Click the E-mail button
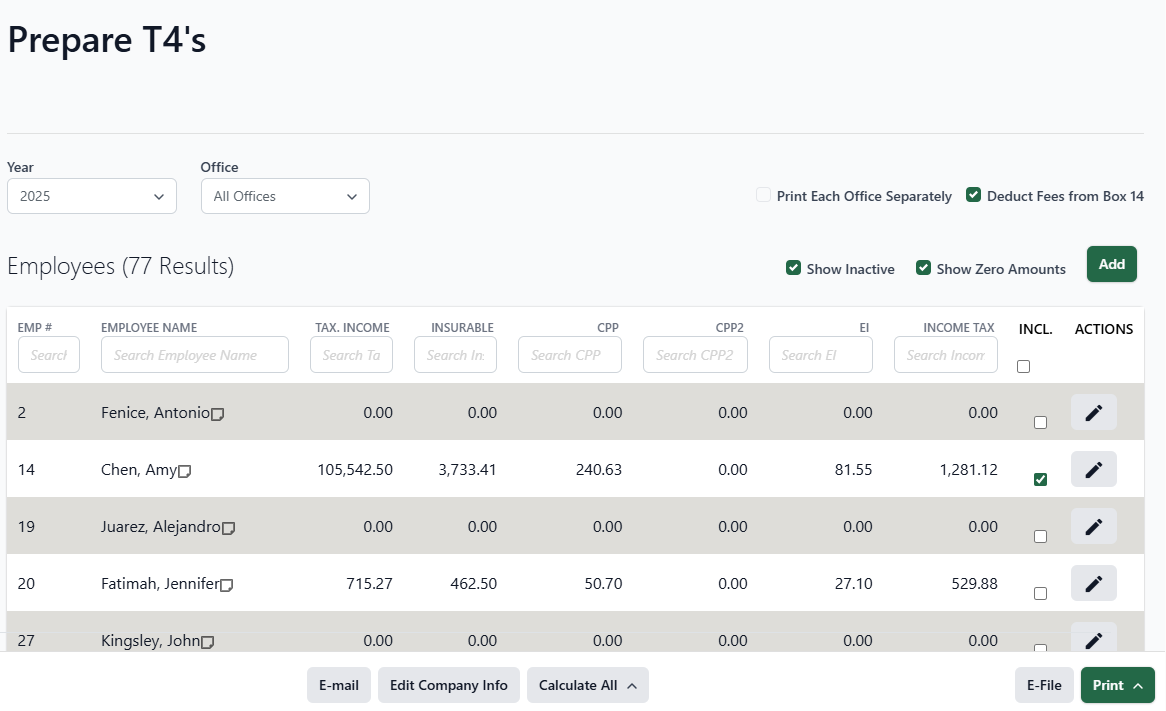This screenshot has height=711, width=1166. (x=339, y=685)
